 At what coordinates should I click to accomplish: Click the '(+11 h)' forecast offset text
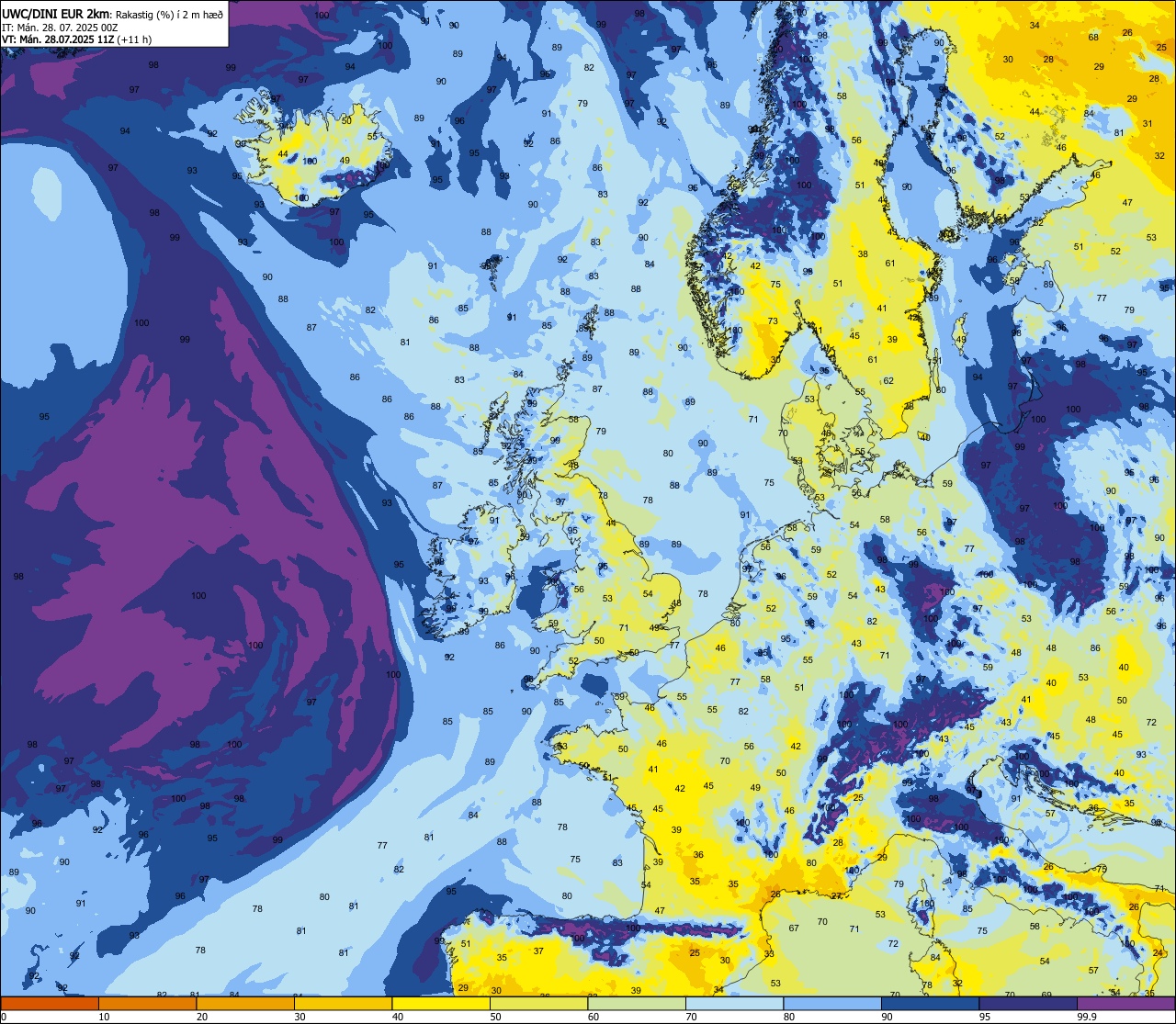[135, 39]
